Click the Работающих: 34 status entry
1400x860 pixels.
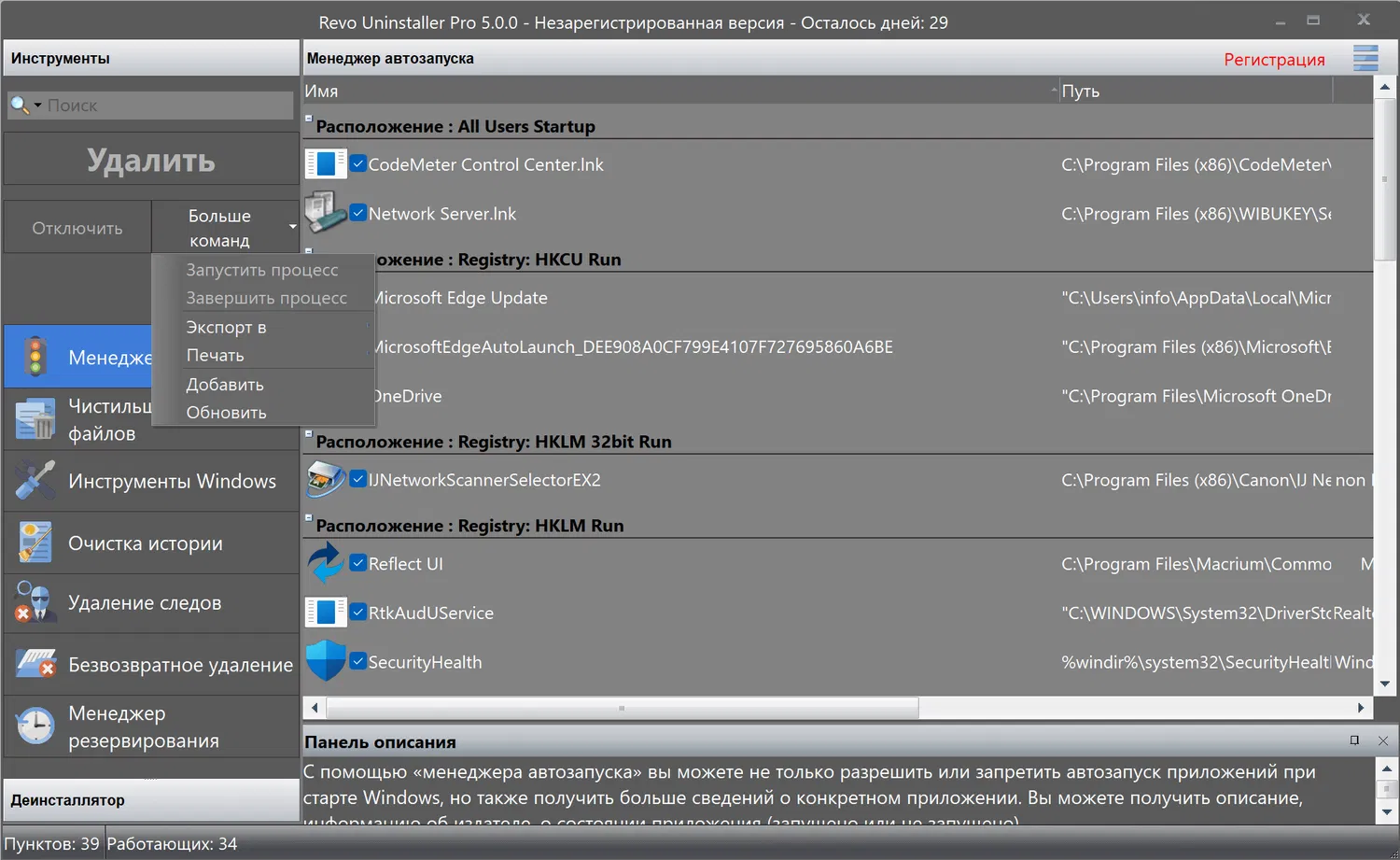(172, 843)
